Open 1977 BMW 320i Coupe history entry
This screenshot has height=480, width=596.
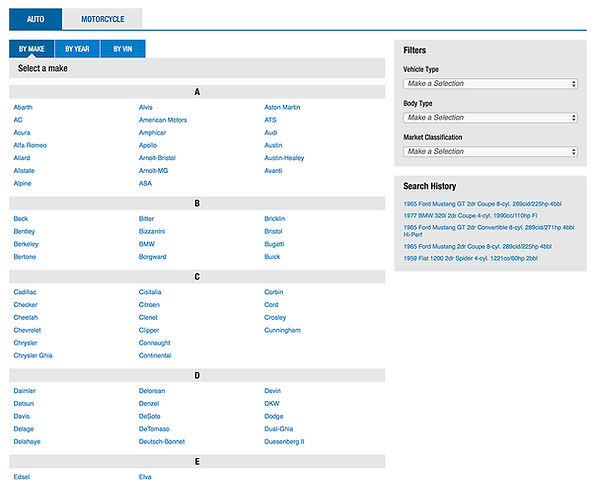coord(471,215)
